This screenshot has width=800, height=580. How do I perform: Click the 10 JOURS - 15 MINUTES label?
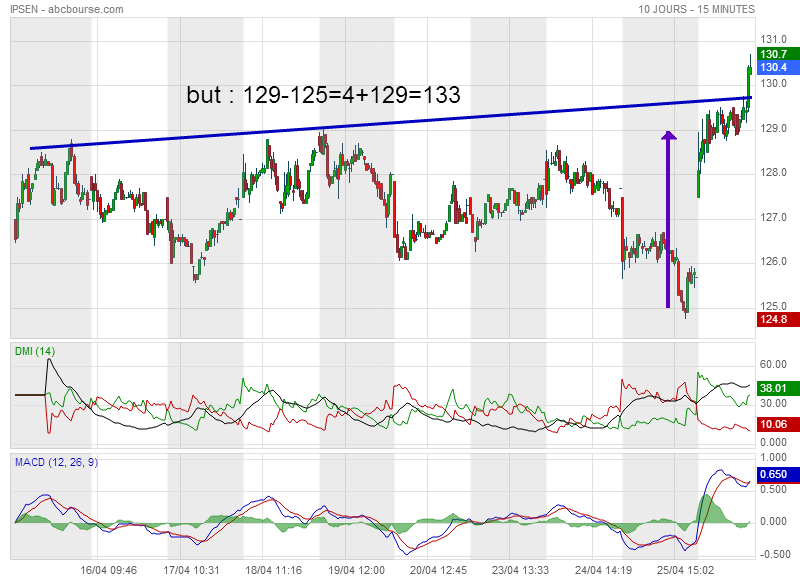click(x=696, y=9)
